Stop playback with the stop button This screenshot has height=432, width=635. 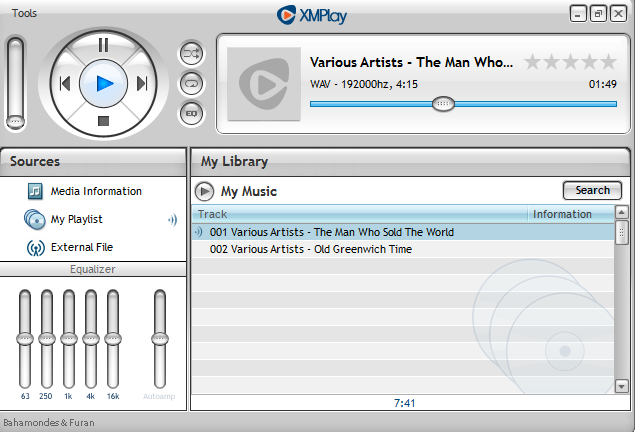point(103,121)
